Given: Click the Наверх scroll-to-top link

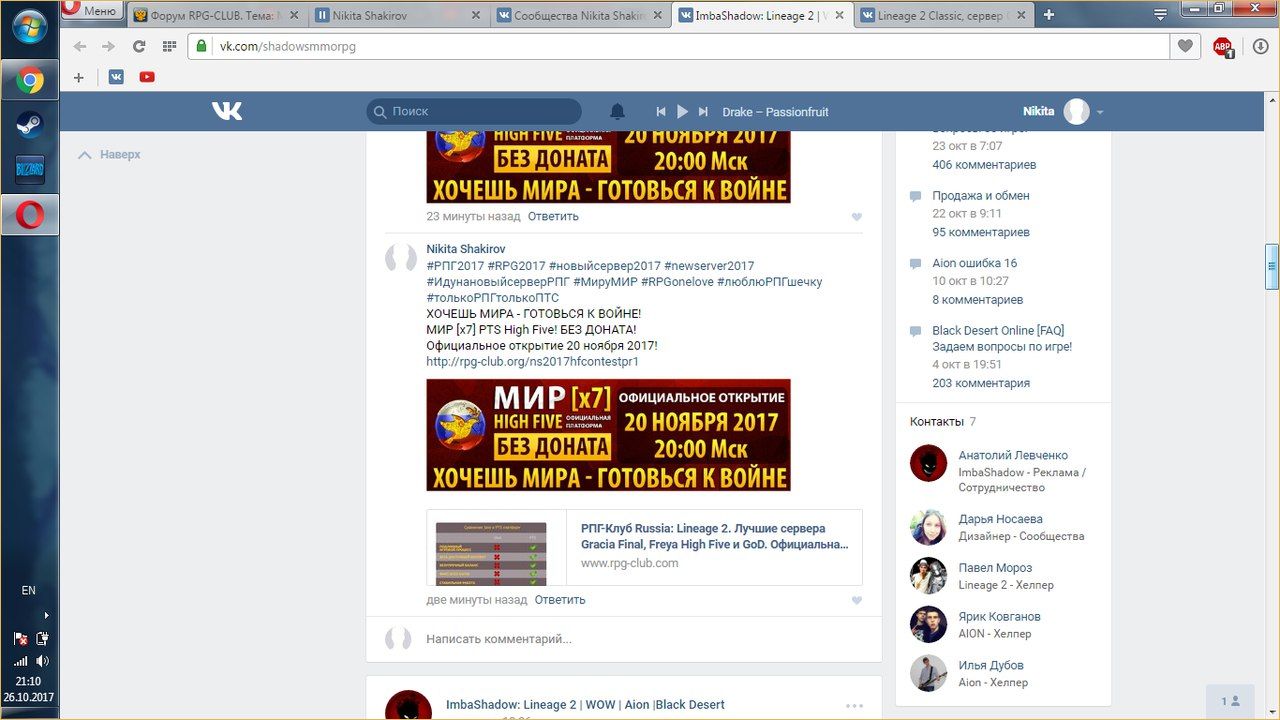Looking at the screenshot, I should pyautogui.click(x=110, y=155).
